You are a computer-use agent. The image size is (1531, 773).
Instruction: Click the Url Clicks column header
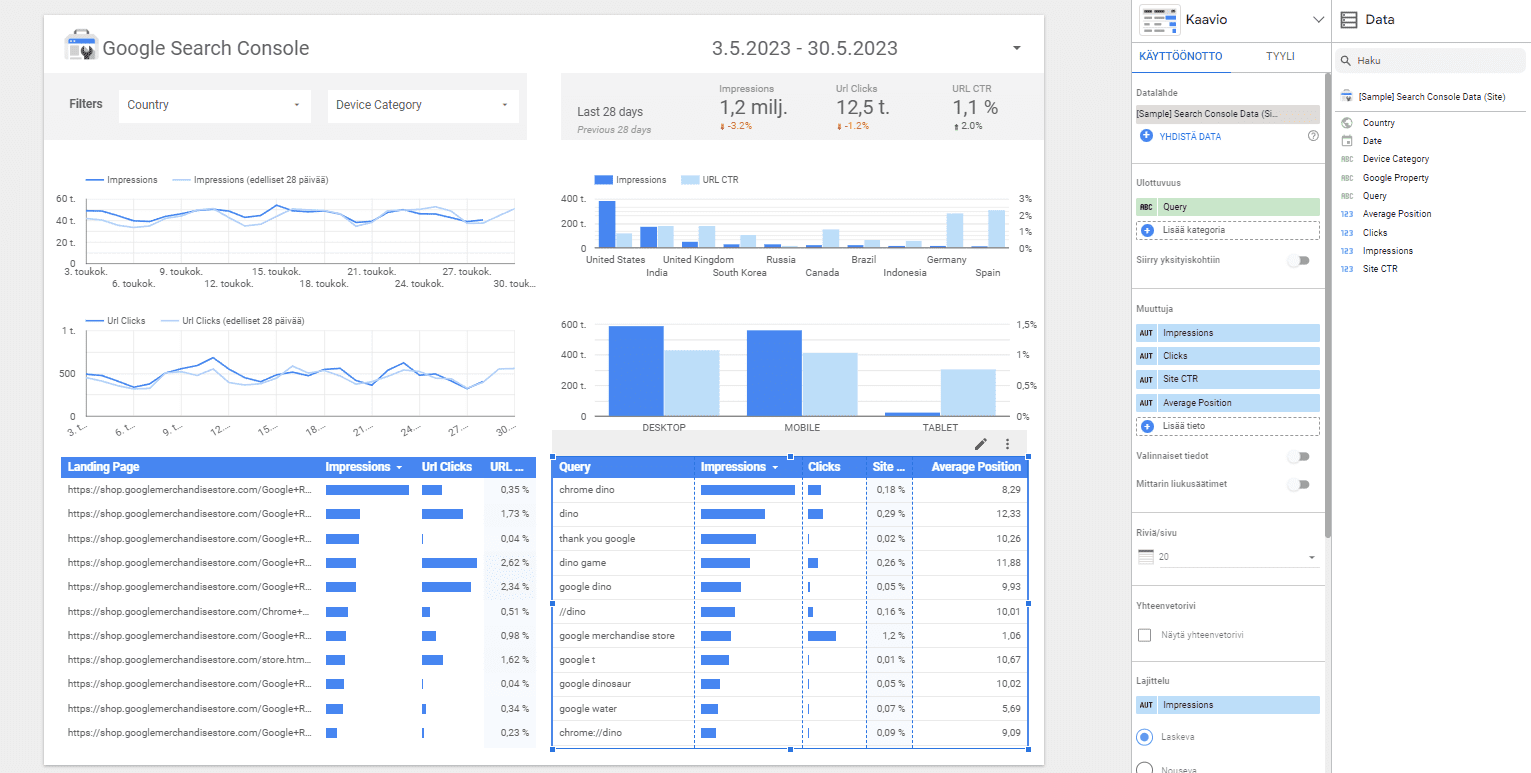click(446, 467)
